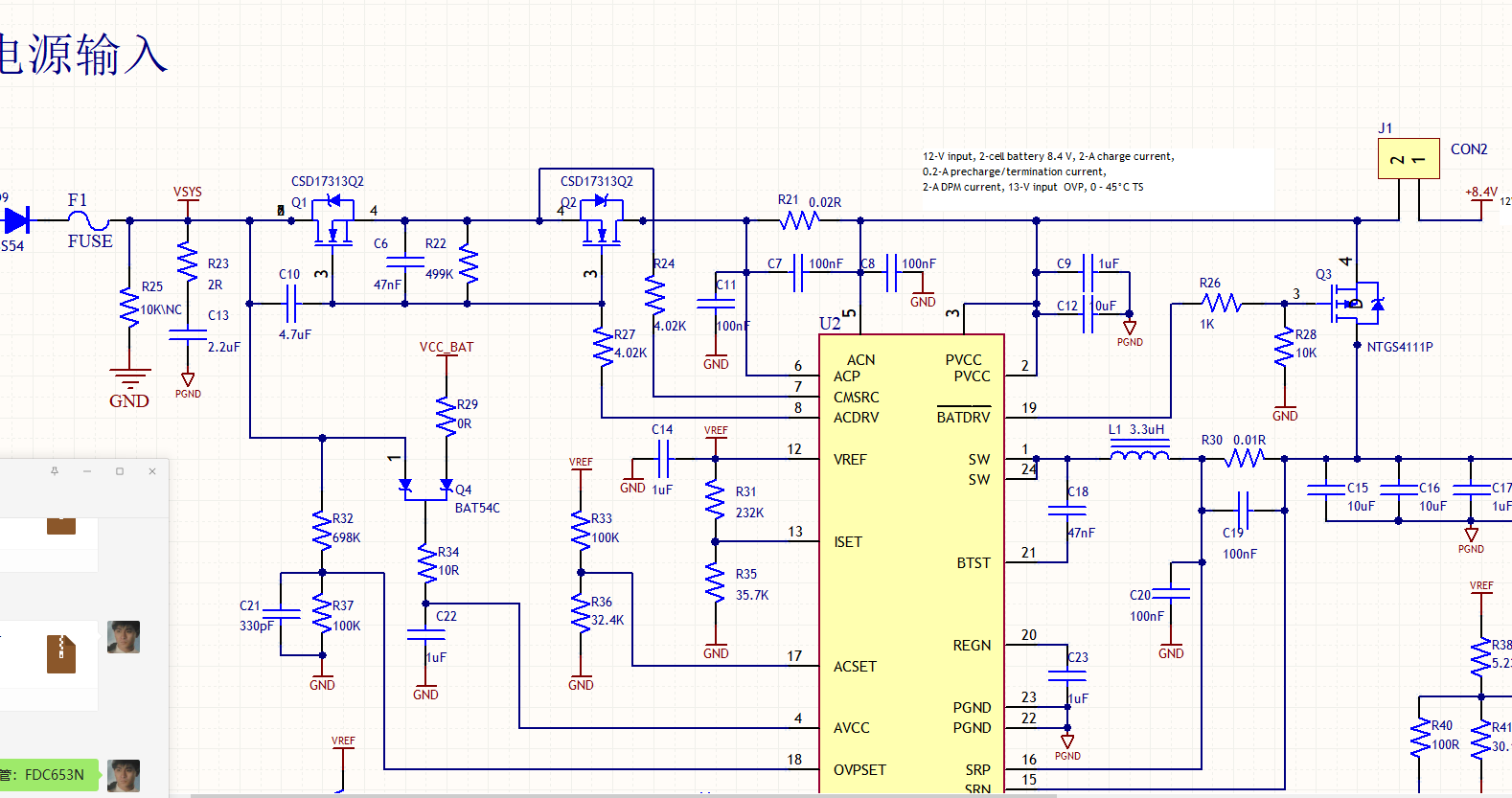Select capacitor C13 2.2uF symbol
The width and height of the screenshot is (1512, 798).
click(x=188, y=333)
